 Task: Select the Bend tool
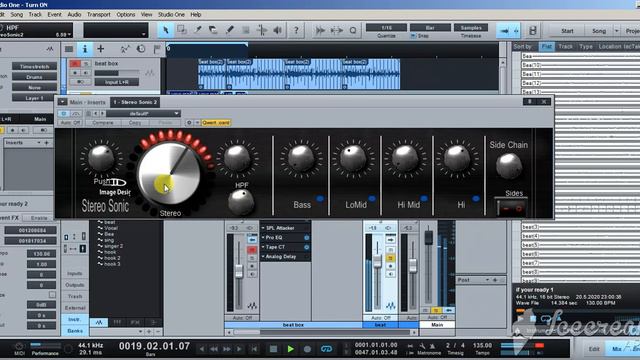pos(262,30)
